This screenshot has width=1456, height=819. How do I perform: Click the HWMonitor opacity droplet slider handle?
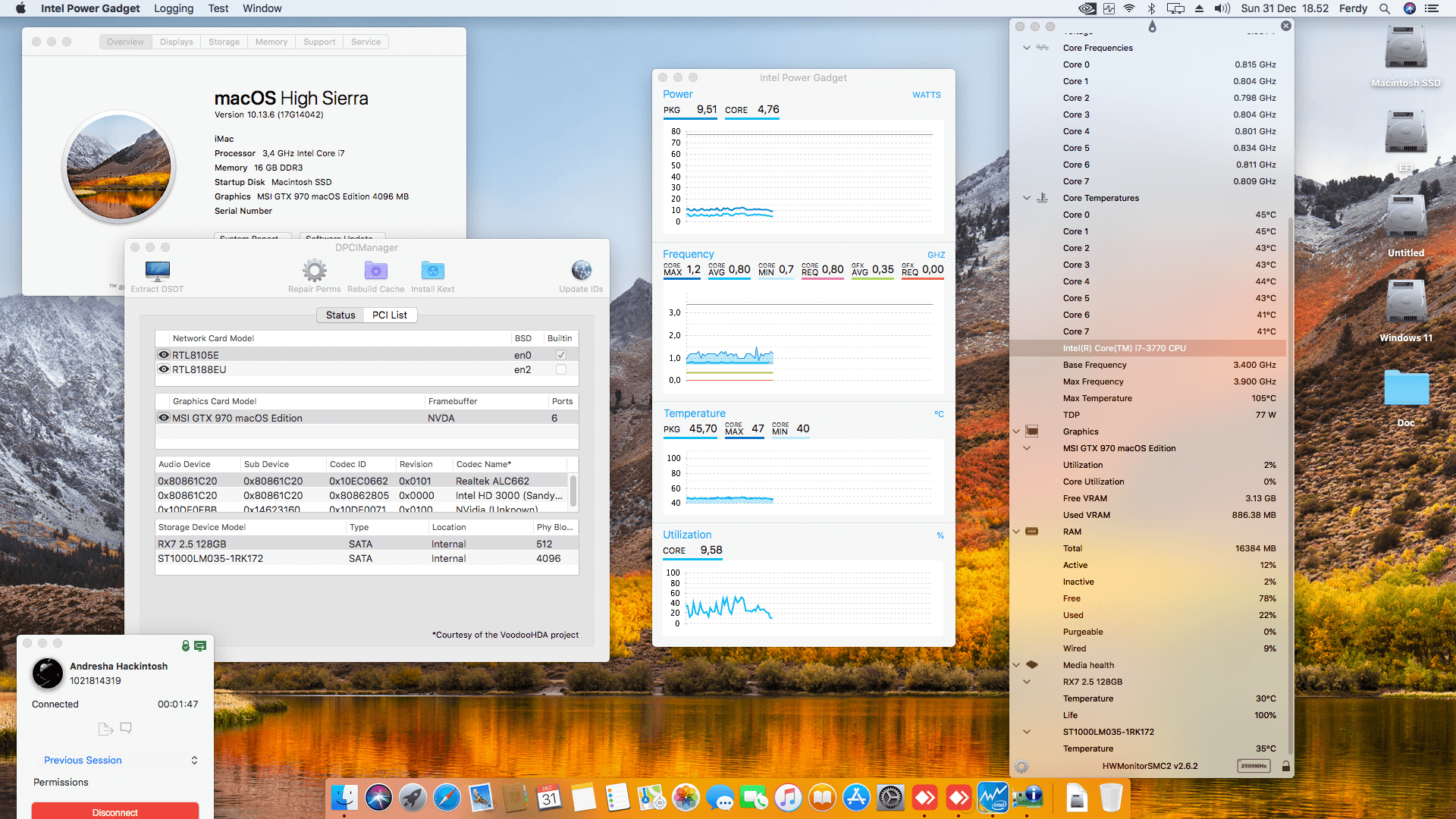tap(1153, 27)
